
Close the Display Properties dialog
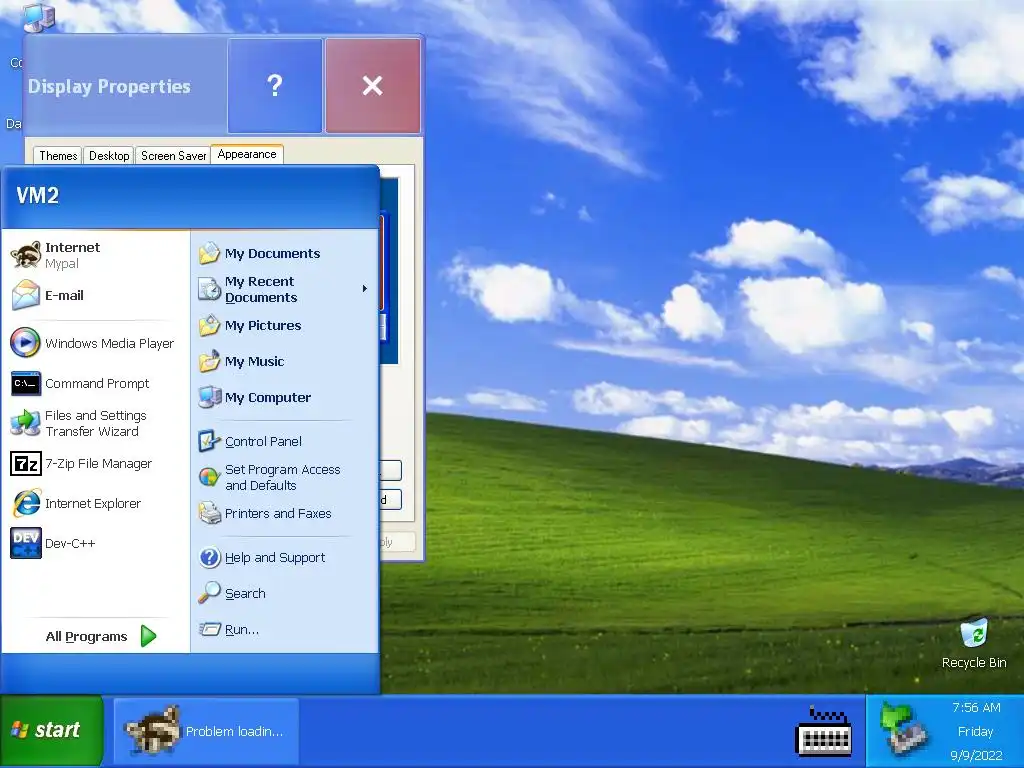(372, 86)
